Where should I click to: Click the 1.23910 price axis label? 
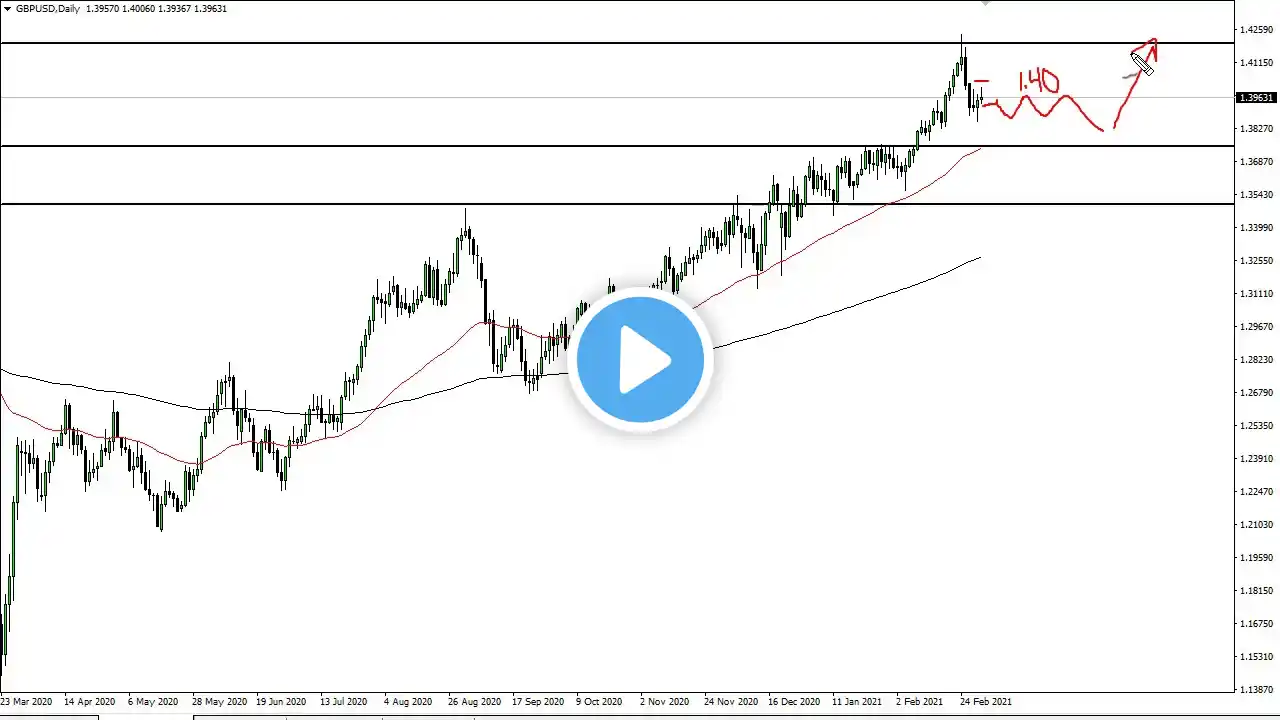click(1257, 459)
